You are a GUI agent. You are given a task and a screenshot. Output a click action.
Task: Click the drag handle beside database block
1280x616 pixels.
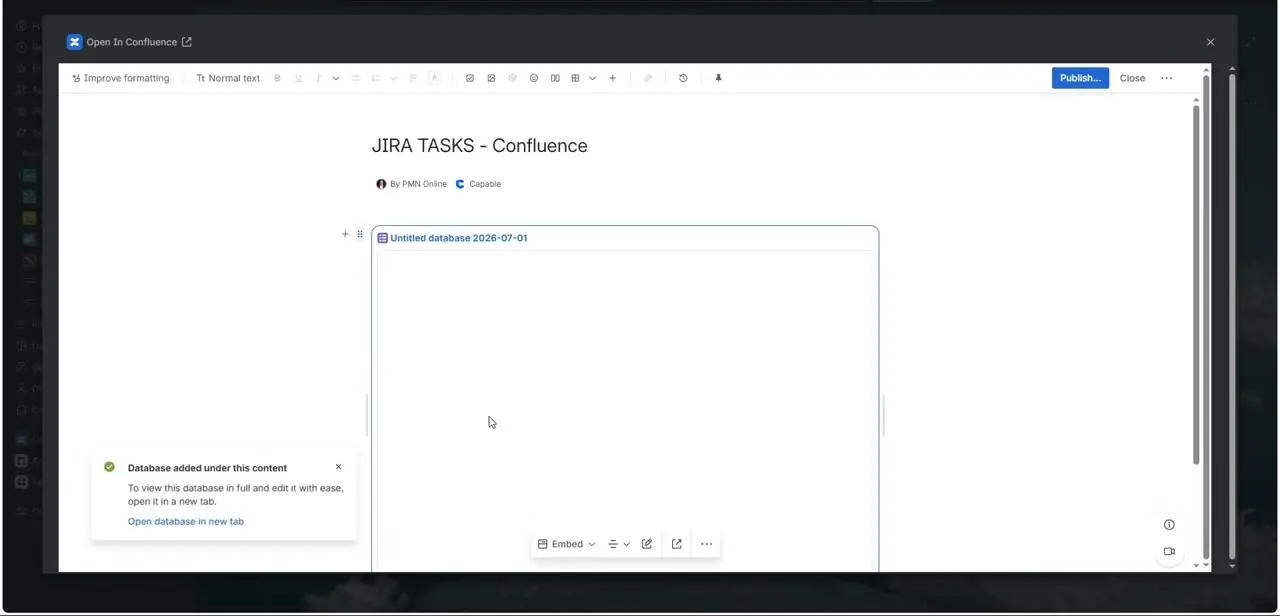click(360, 234)
